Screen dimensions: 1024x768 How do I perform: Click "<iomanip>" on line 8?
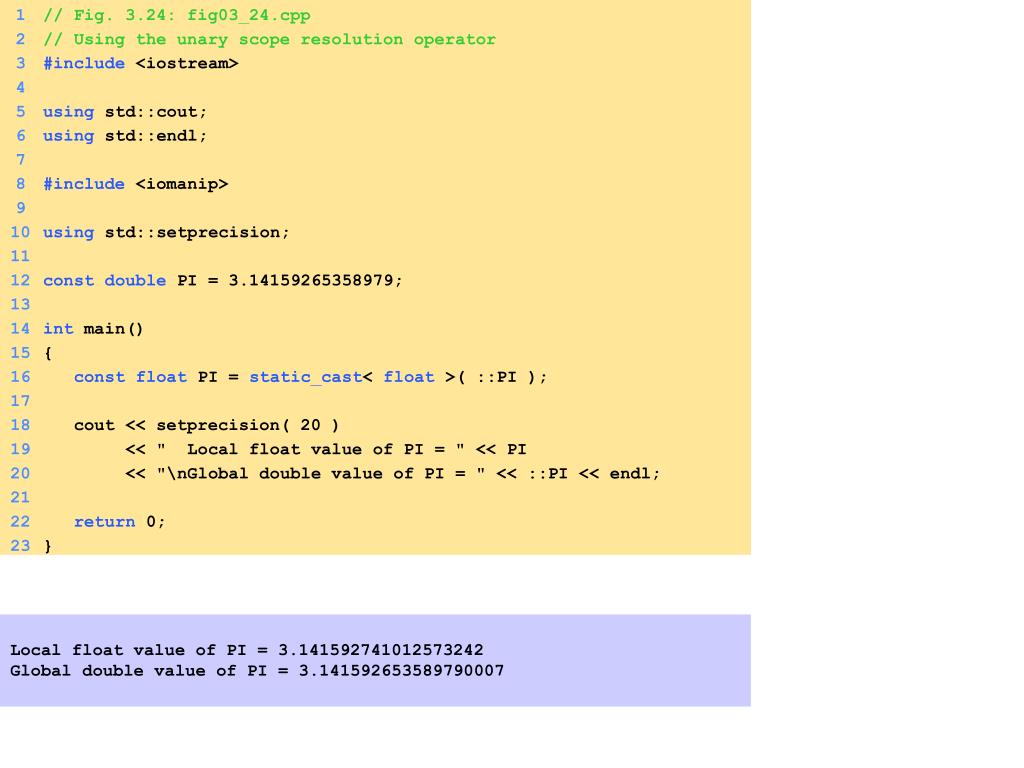(x=182, y=184)
